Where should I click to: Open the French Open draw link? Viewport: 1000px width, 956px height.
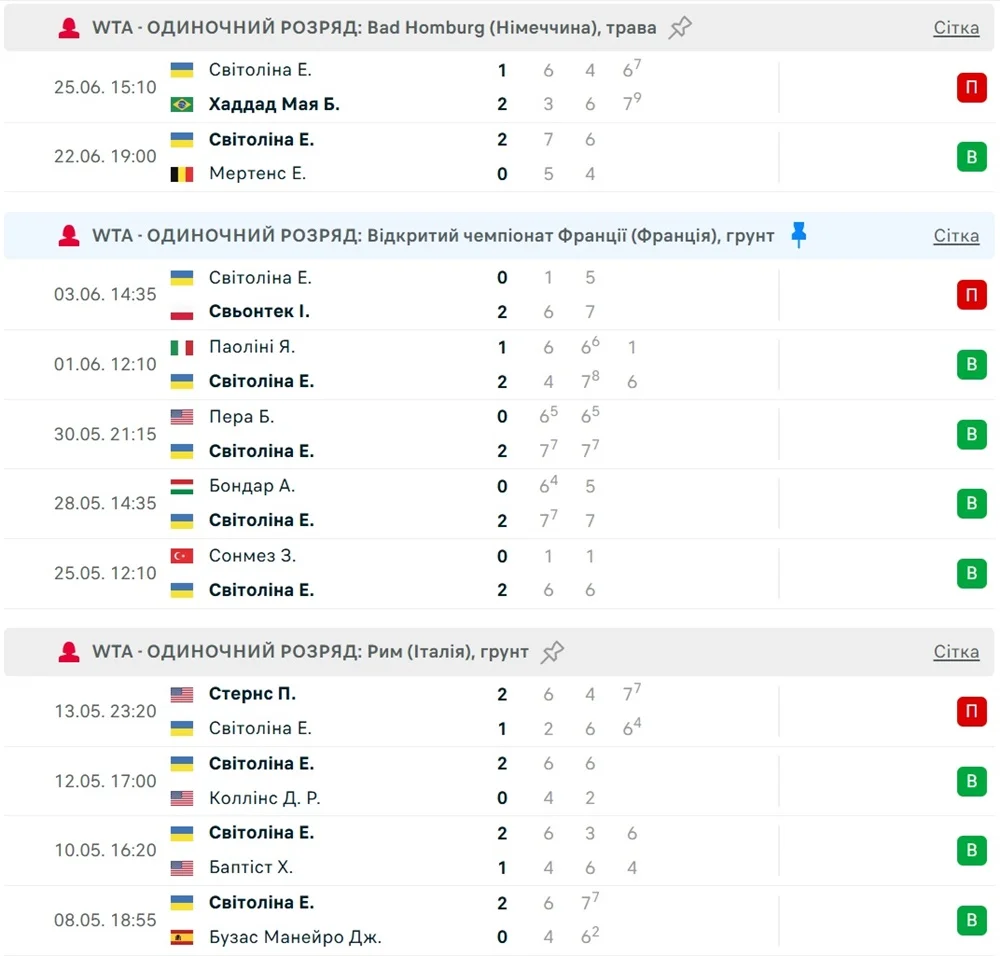tap(956, 236)
